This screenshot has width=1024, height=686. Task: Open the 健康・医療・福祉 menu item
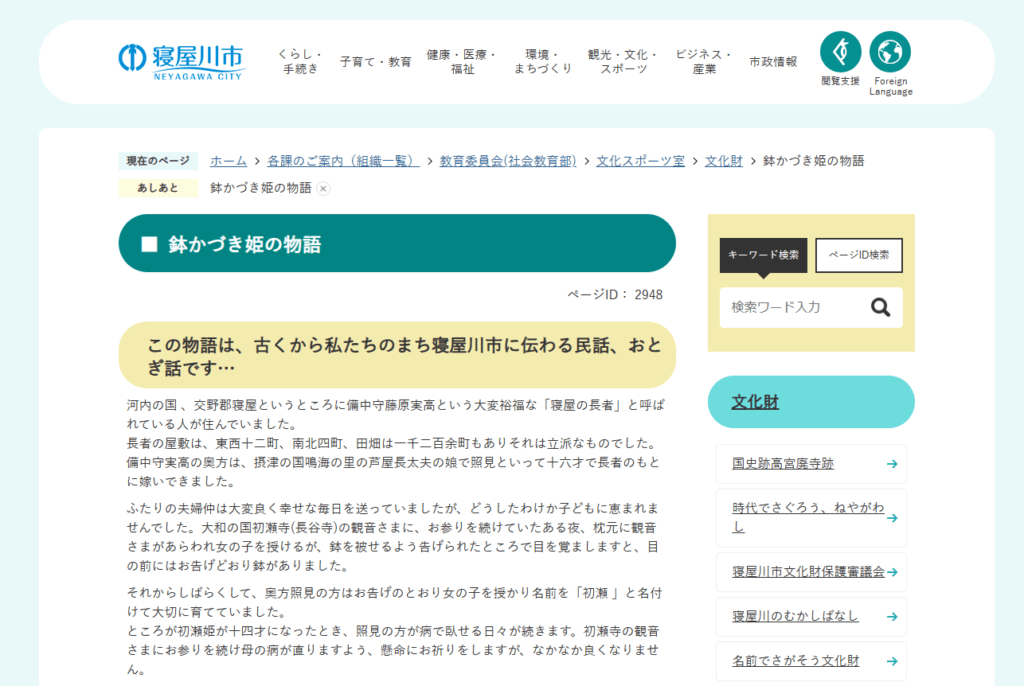pyautogui.click(x=462, y=61)
